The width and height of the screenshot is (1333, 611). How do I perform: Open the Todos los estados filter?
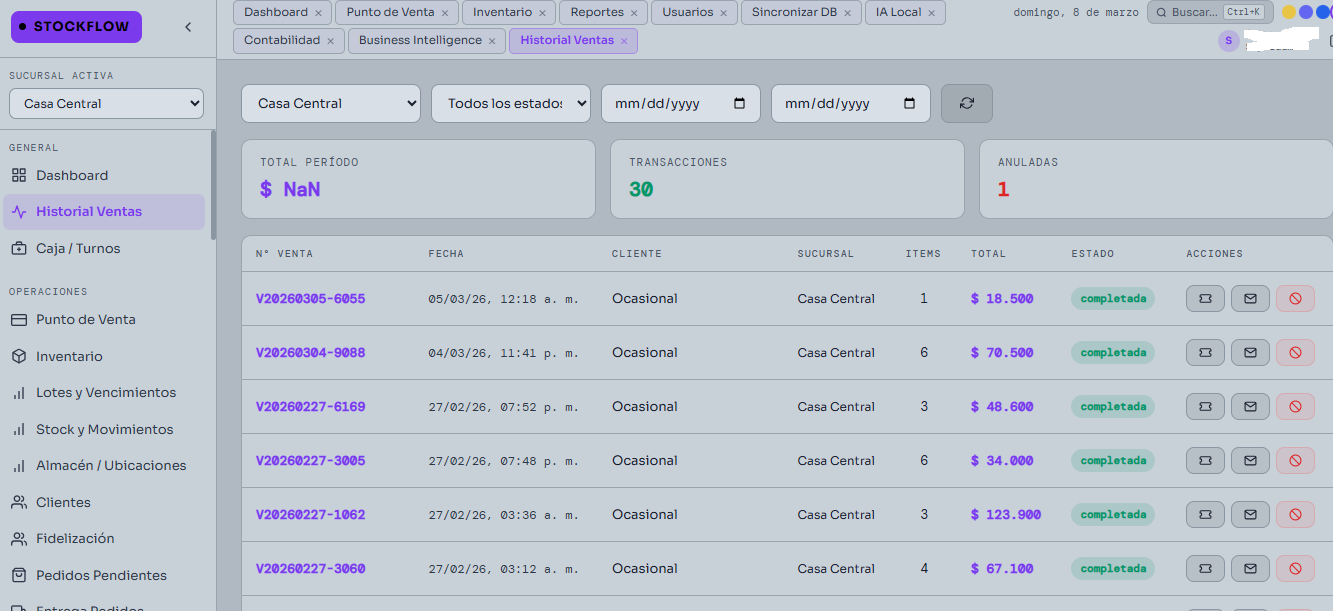(510, 103)
